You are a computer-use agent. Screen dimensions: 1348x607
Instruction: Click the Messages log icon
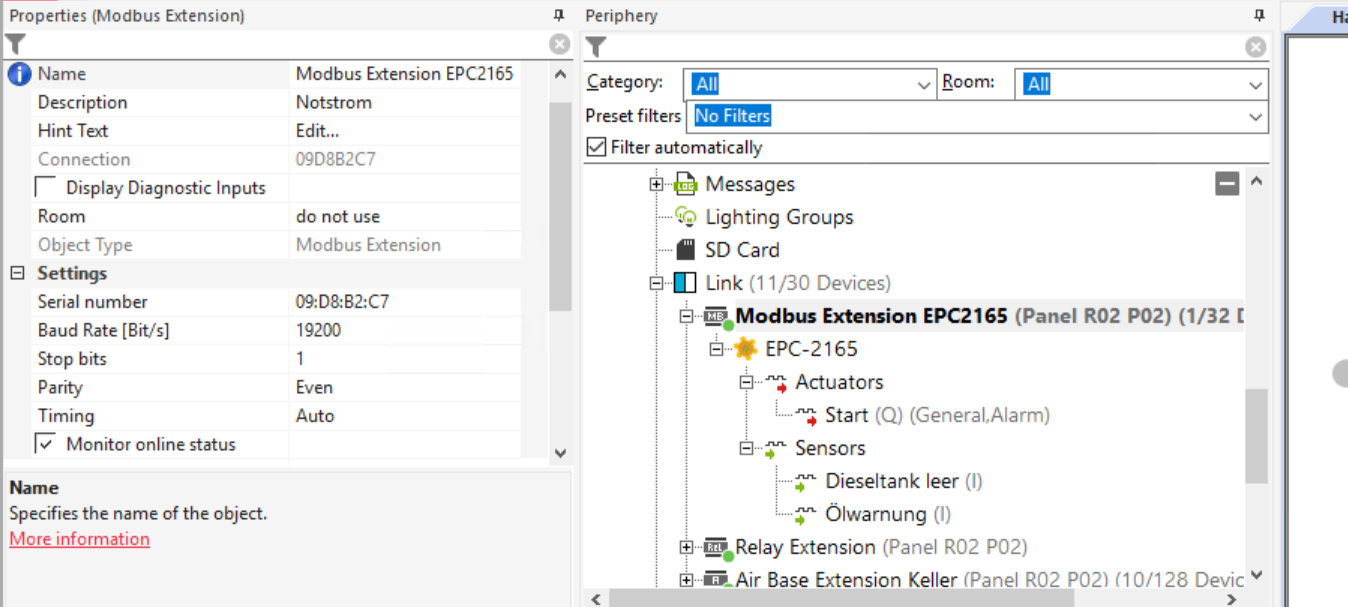(x=685, y=185)
